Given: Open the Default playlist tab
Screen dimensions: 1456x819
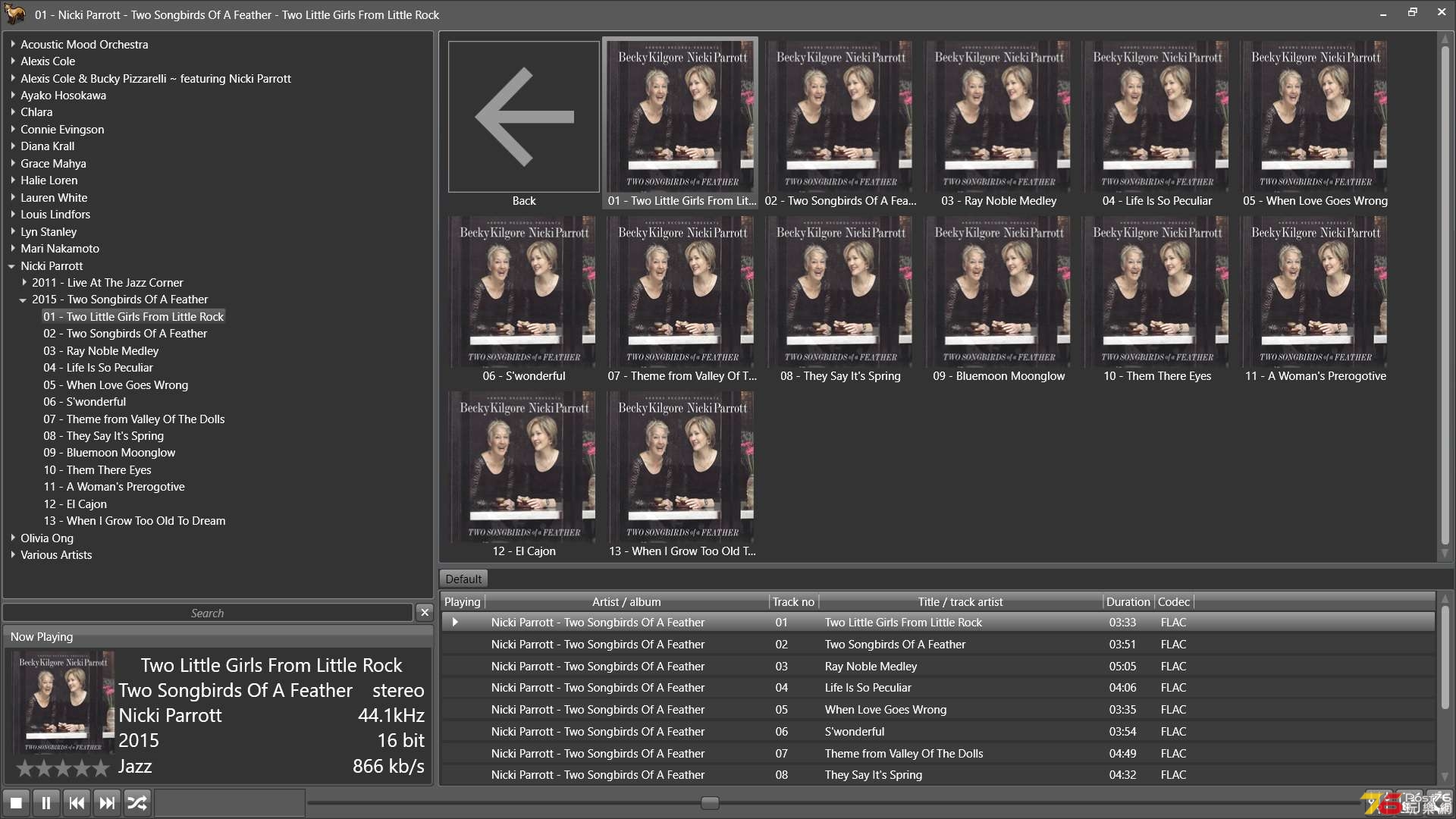Looking at the screenshot, I should point(463,579).
